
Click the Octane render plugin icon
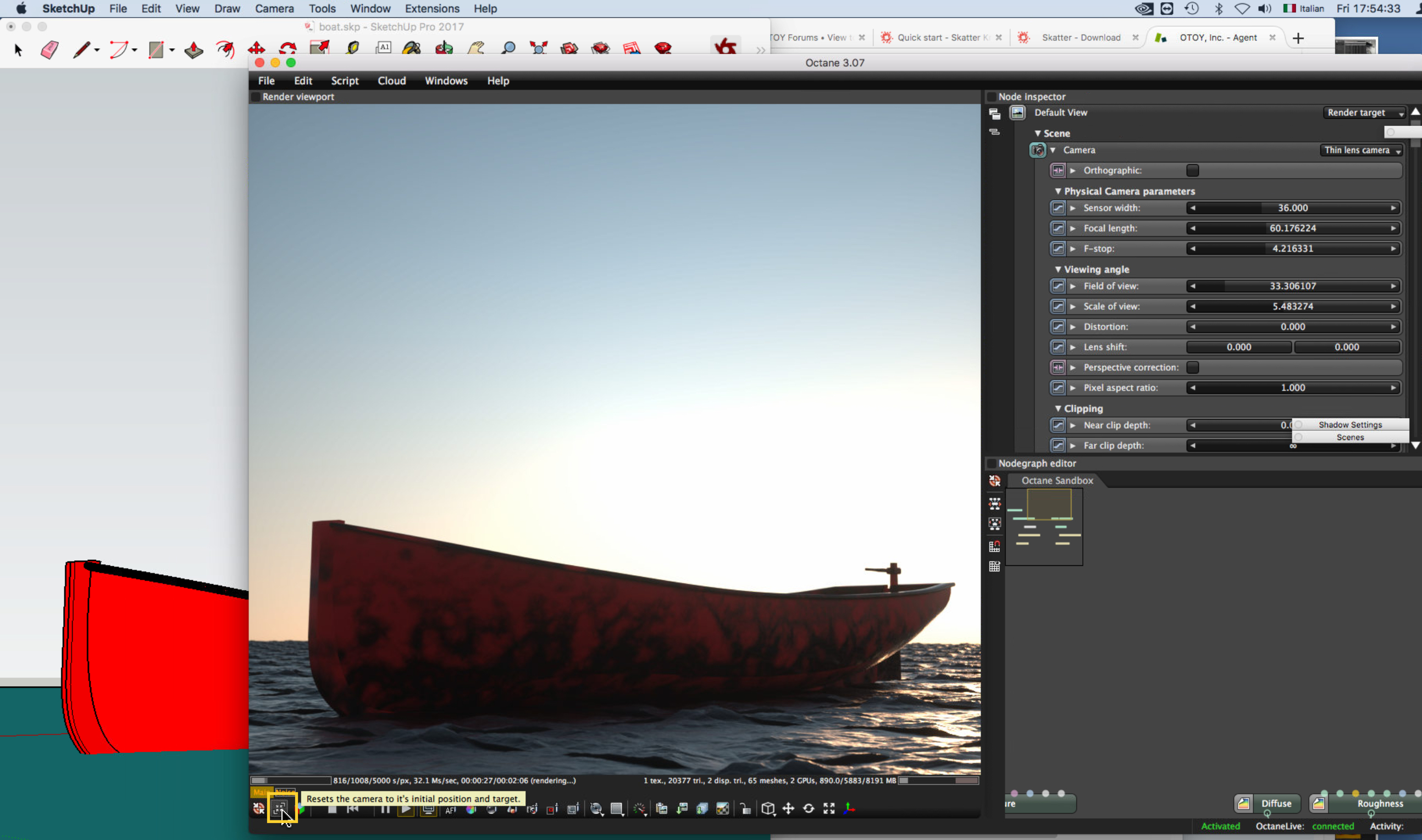[726, 47]
